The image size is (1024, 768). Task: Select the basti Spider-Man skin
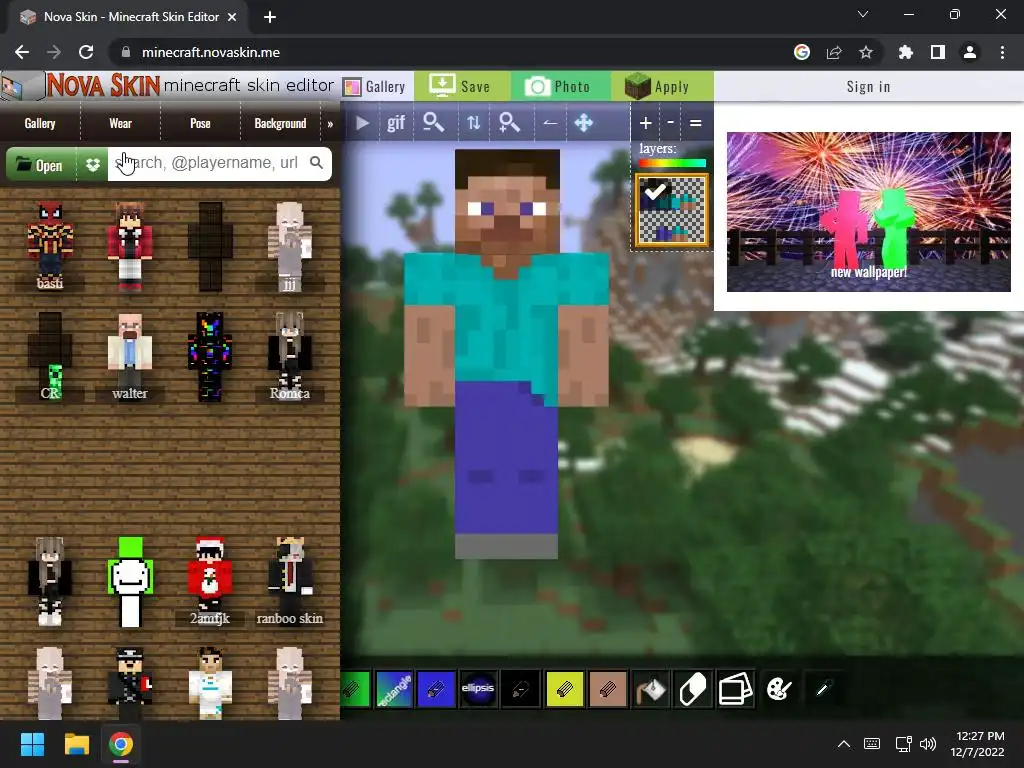point(50,246)
